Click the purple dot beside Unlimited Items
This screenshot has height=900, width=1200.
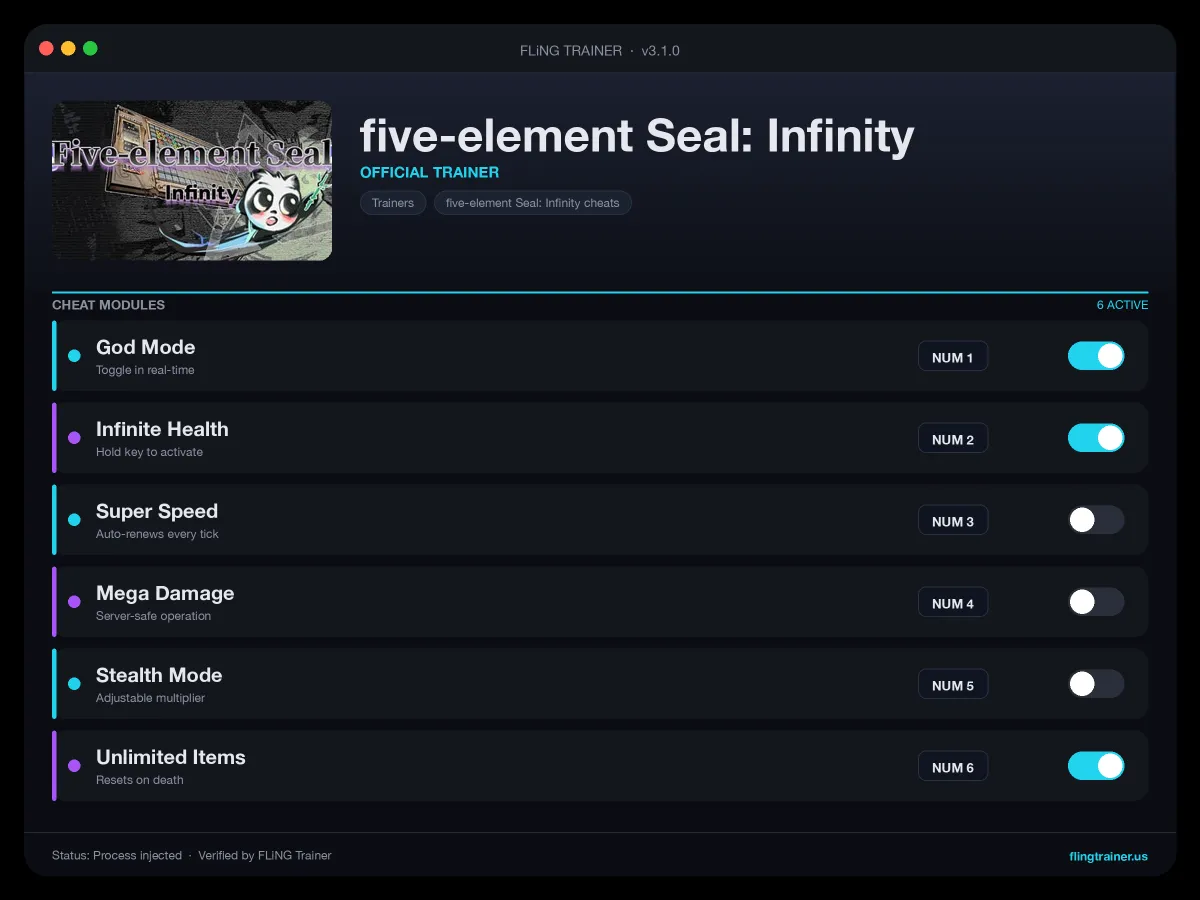coord(74,766)
